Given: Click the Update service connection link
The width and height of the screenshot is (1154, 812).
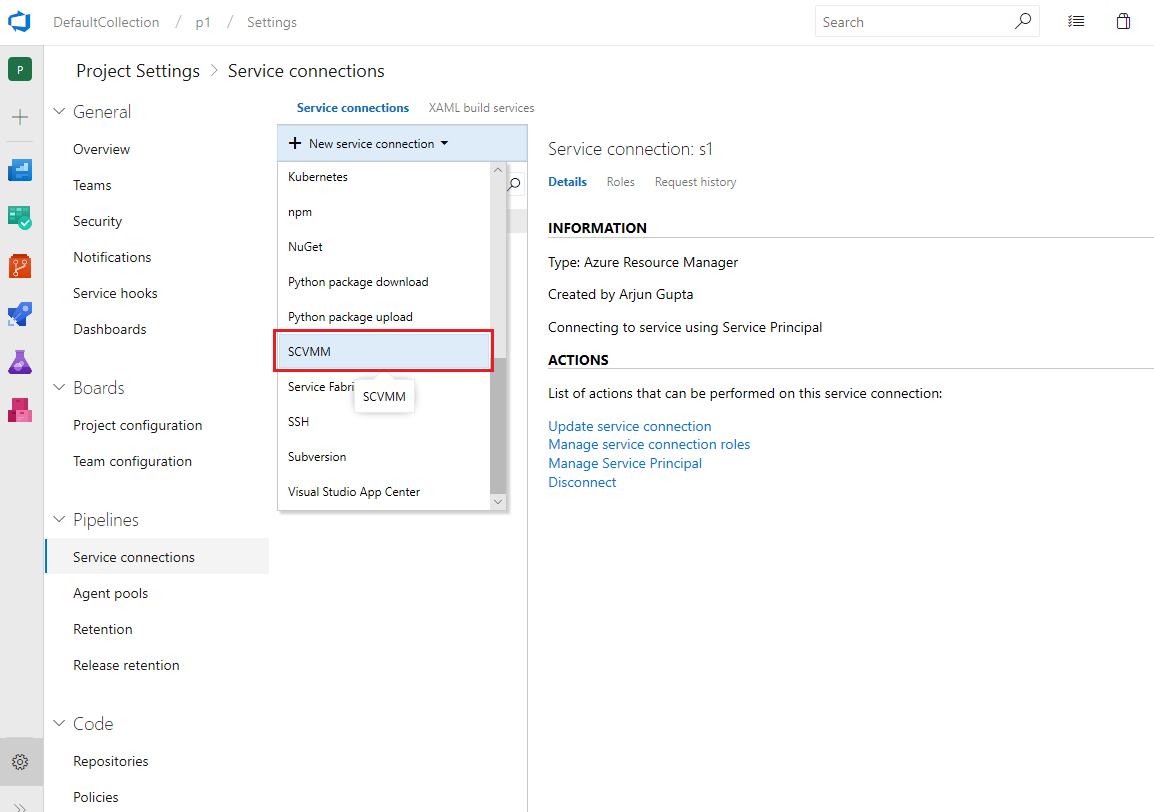Looking at the screenshot, I should (629, 426).
